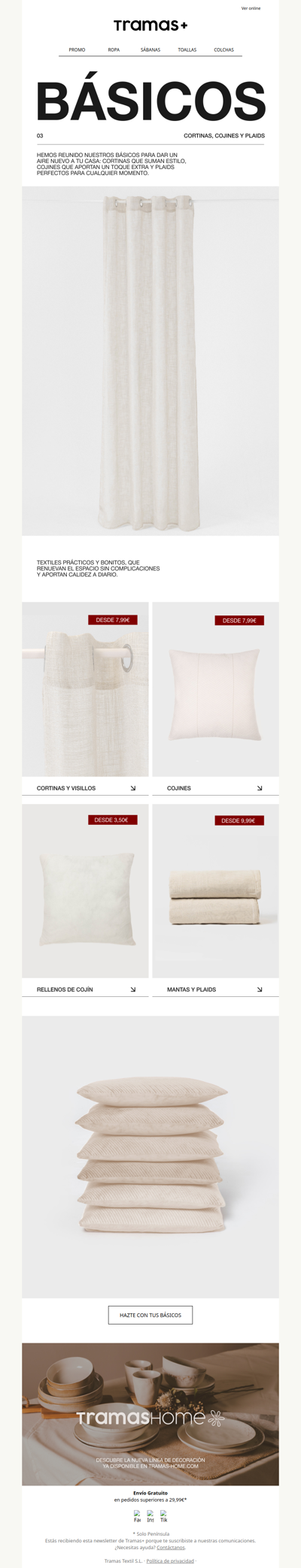Click the arrow icon beside Cortinas y Visillos
The height and width of the screenshot is (1568, 301).
[133, 788]
